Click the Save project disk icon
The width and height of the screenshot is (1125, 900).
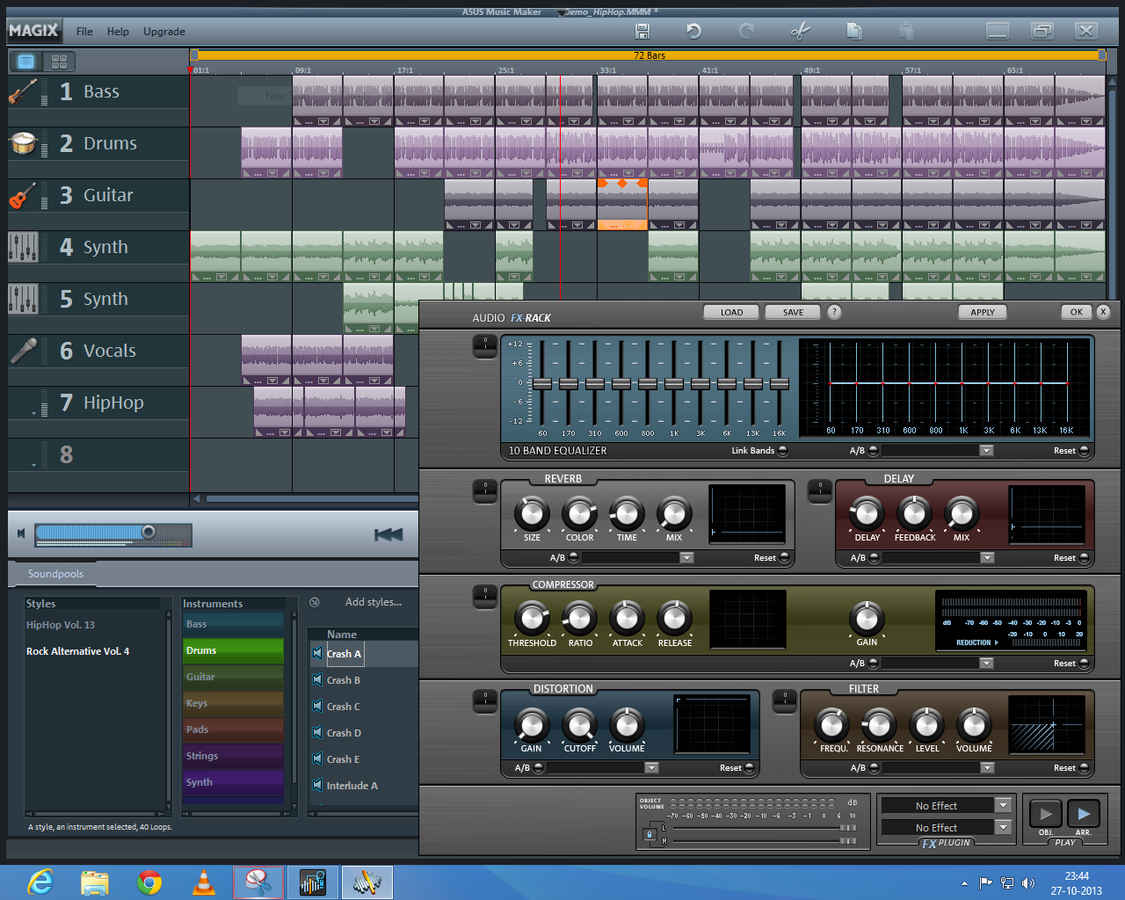642,31
